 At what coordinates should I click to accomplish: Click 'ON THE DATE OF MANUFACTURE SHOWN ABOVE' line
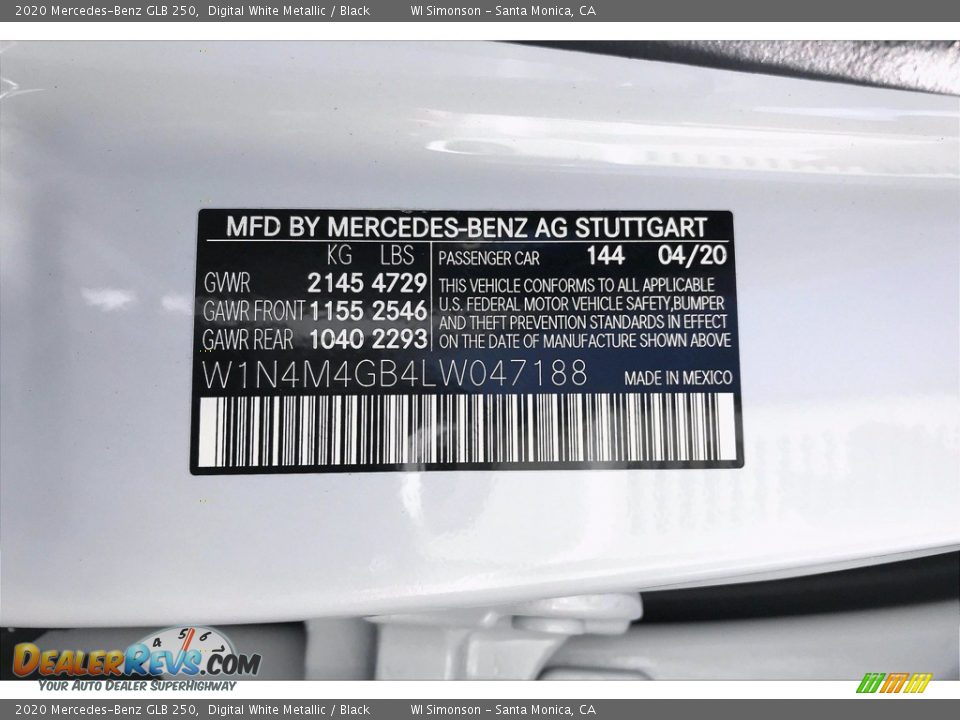tap(585, 341)
